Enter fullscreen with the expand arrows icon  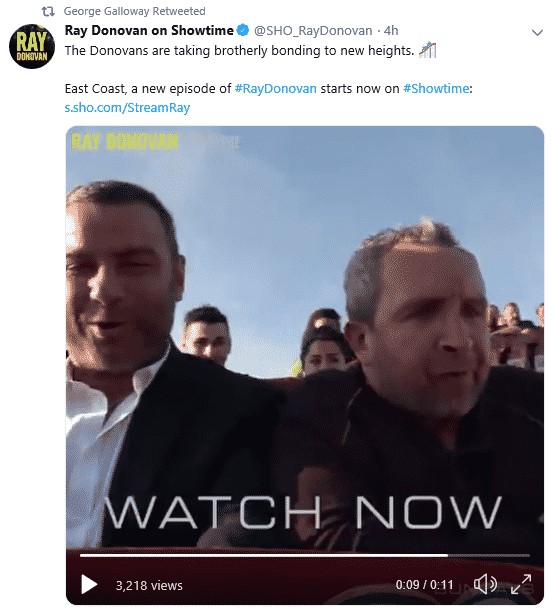coord(521,584)
